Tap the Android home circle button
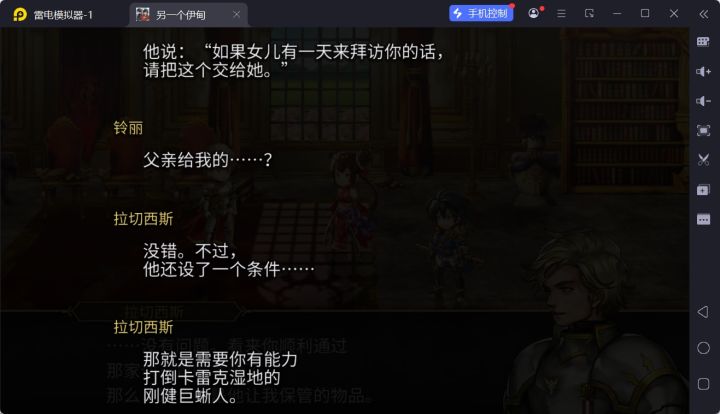The width and height of the screenshot is (720, 414). 703,348
